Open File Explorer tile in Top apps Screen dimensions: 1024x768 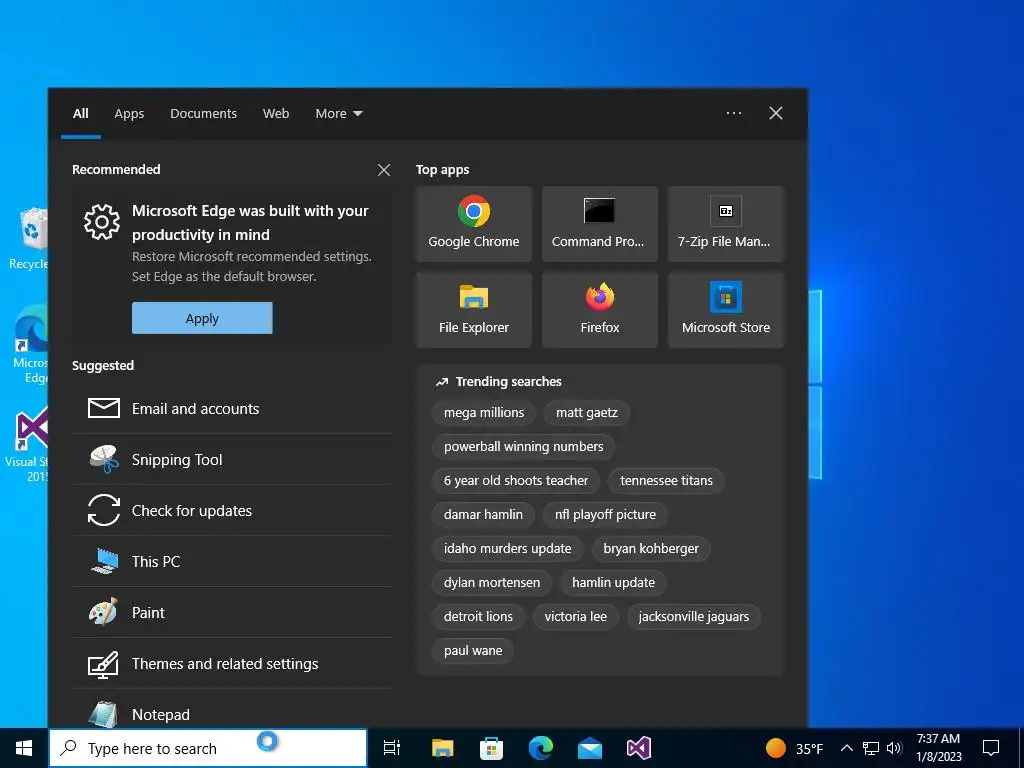point(473,310)
